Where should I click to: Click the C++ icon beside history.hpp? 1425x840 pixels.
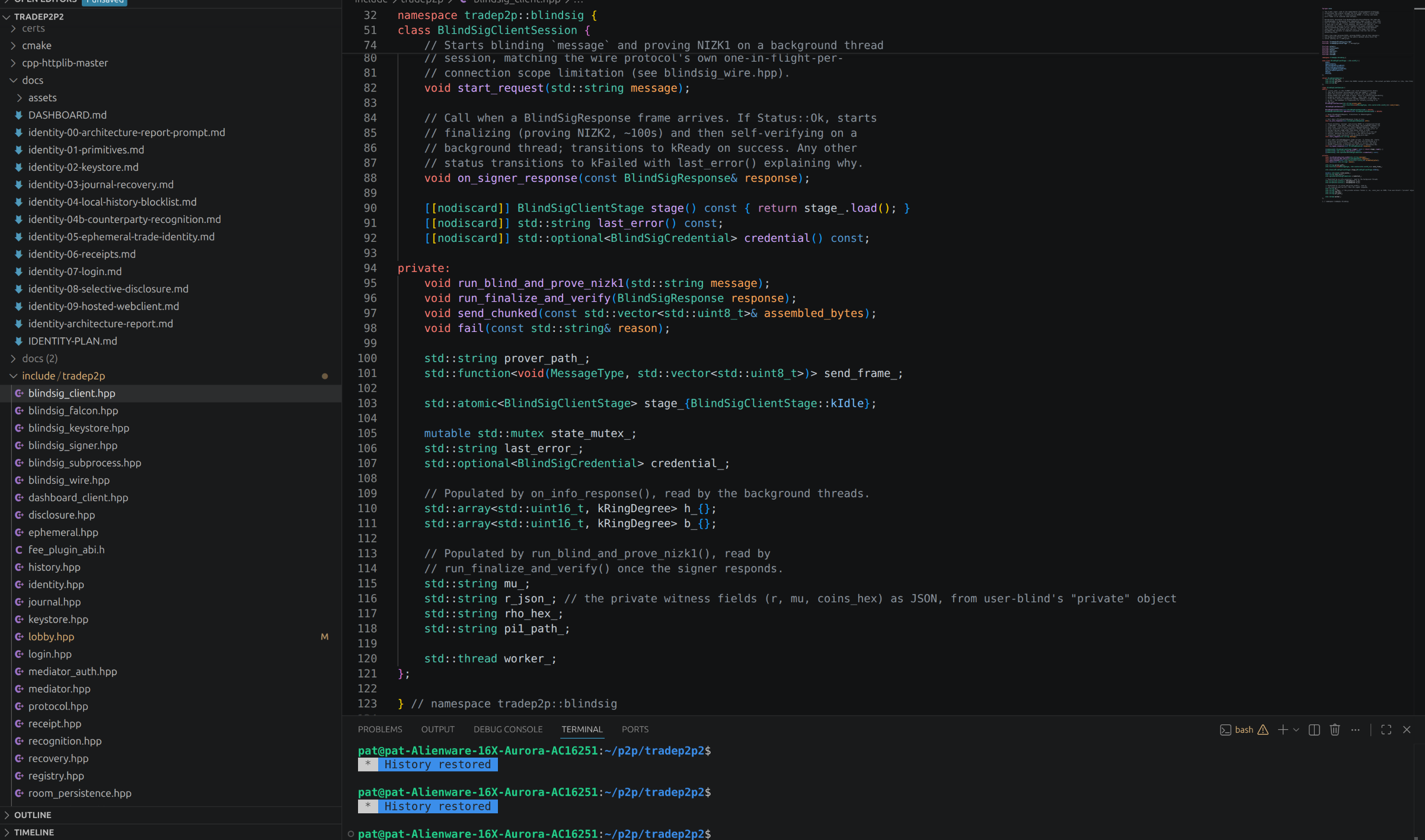19,567
